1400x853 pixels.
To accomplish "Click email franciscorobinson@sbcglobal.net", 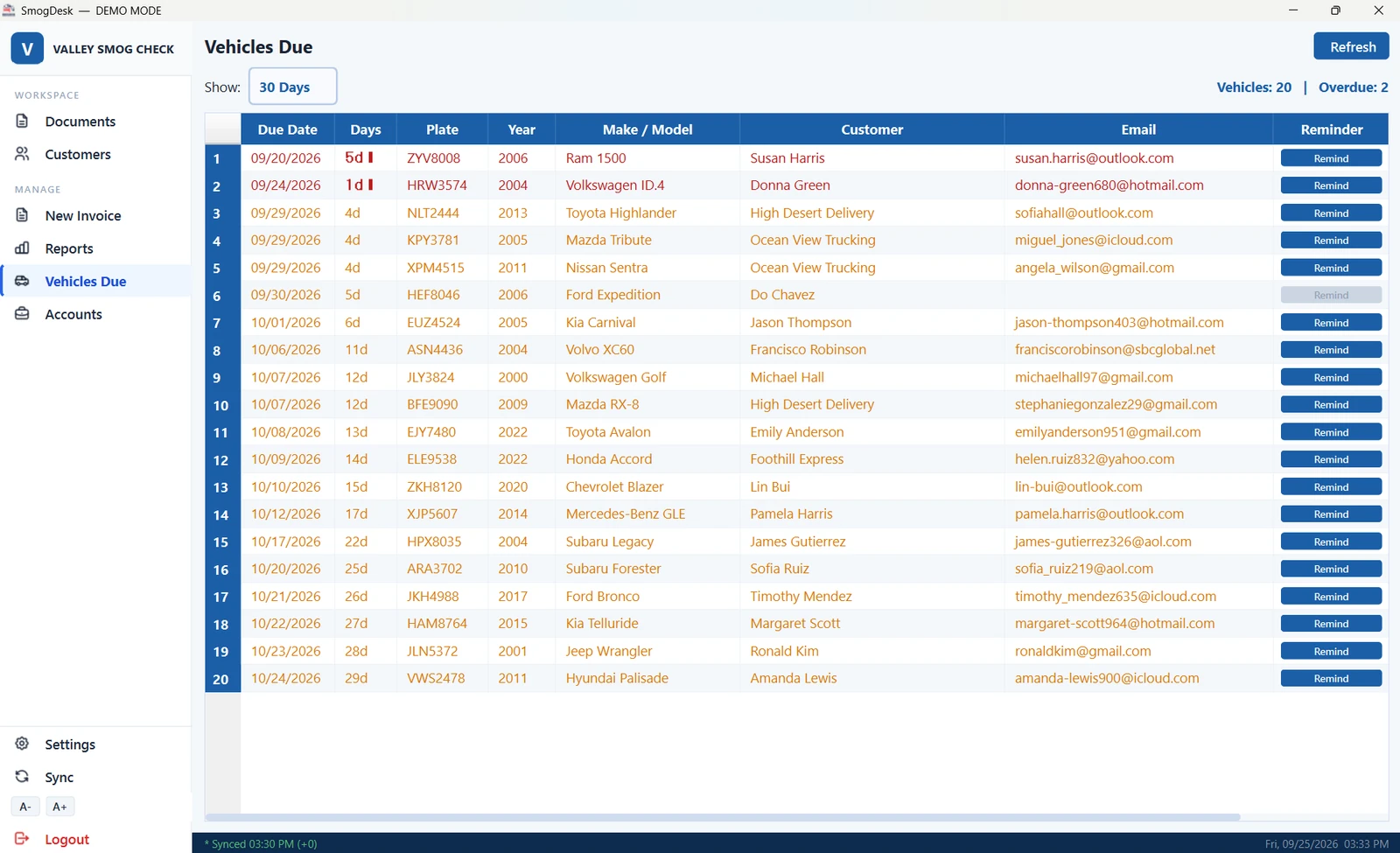I will coord(1115,349).
